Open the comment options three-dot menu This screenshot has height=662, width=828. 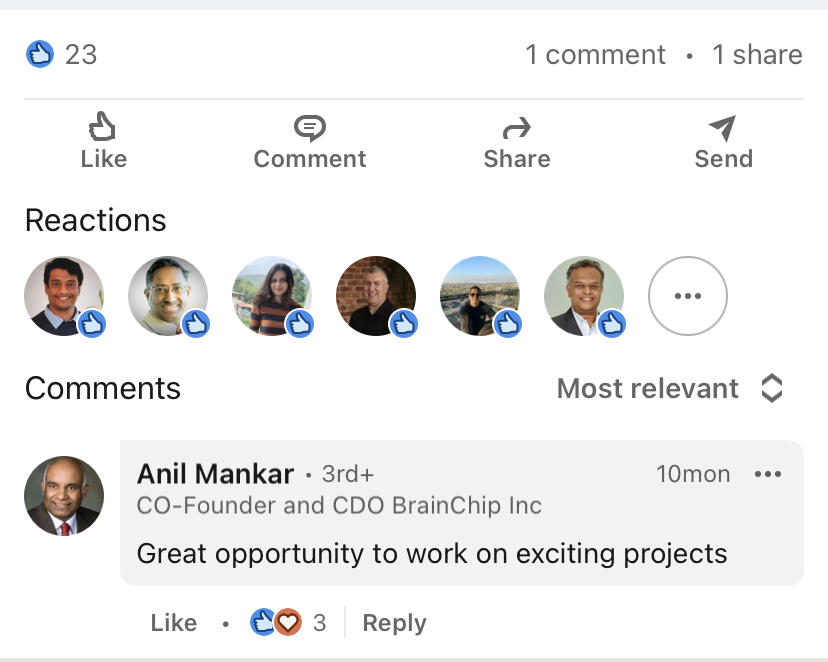[768, 474]
